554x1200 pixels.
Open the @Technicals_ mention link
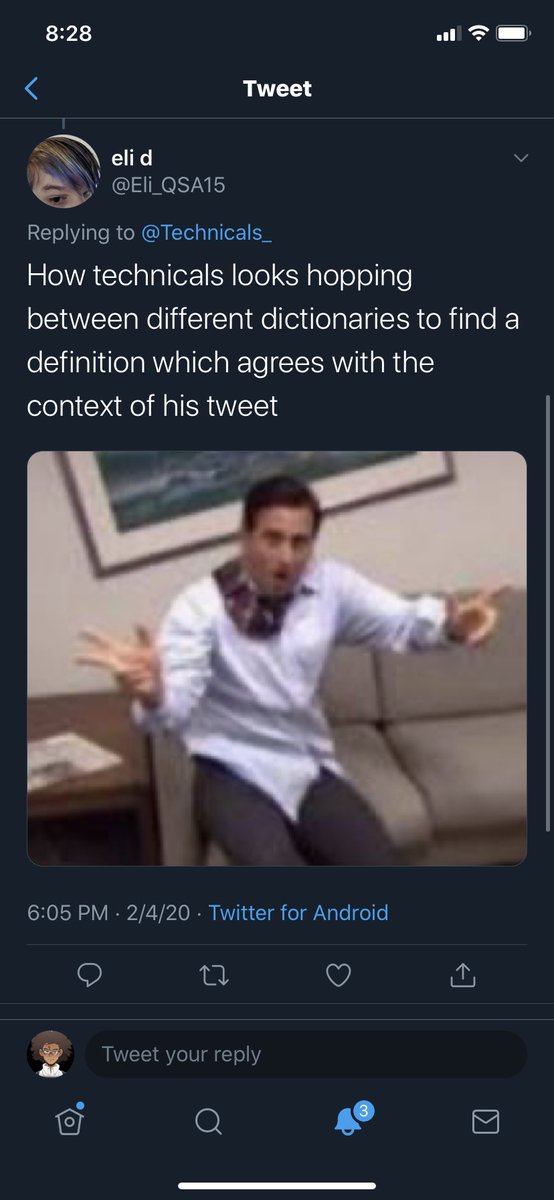click(206, 232)
